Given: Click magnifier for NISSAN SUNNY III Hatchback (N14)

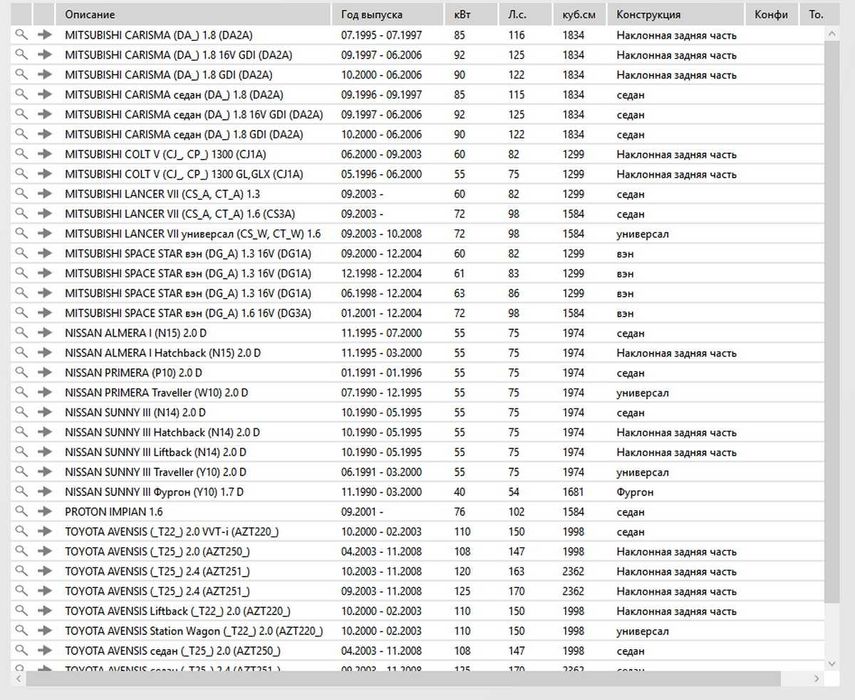Looking at the screenshot, I should (21, 432).
